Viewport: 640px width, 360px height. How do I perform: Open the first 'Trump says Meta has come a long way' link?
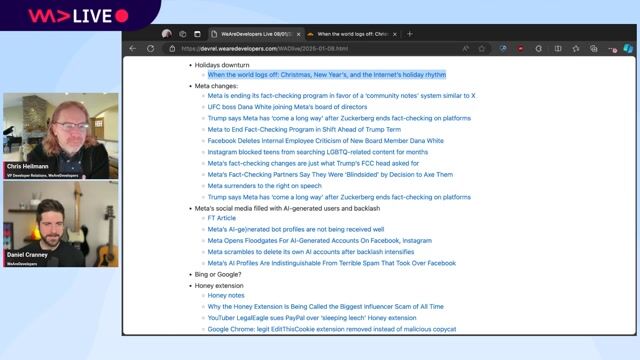point(339,118)
